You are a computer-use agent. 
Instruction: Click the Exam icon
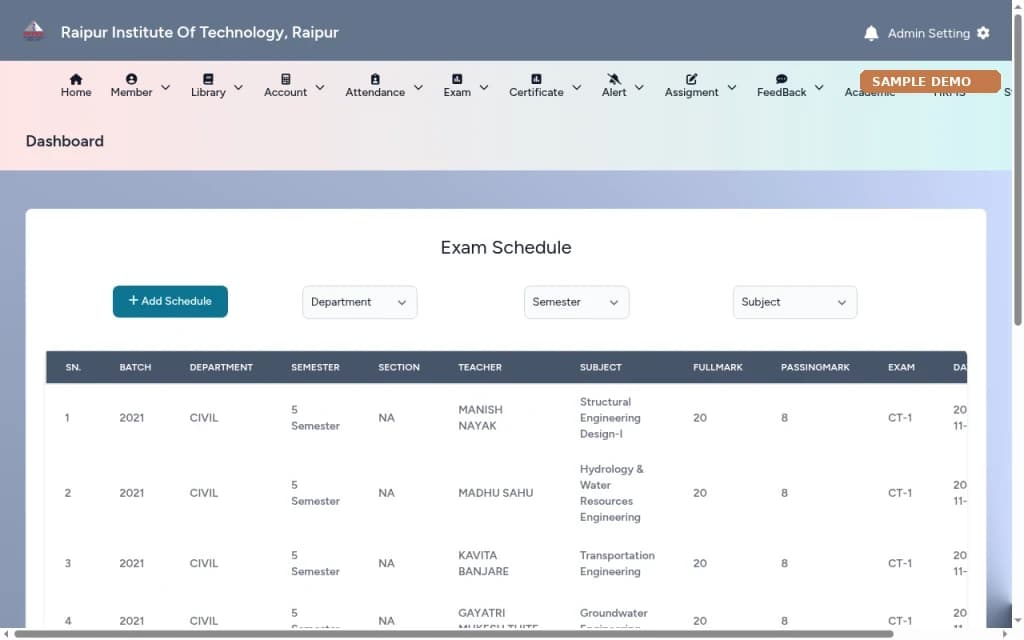click(x=457, y=79)
